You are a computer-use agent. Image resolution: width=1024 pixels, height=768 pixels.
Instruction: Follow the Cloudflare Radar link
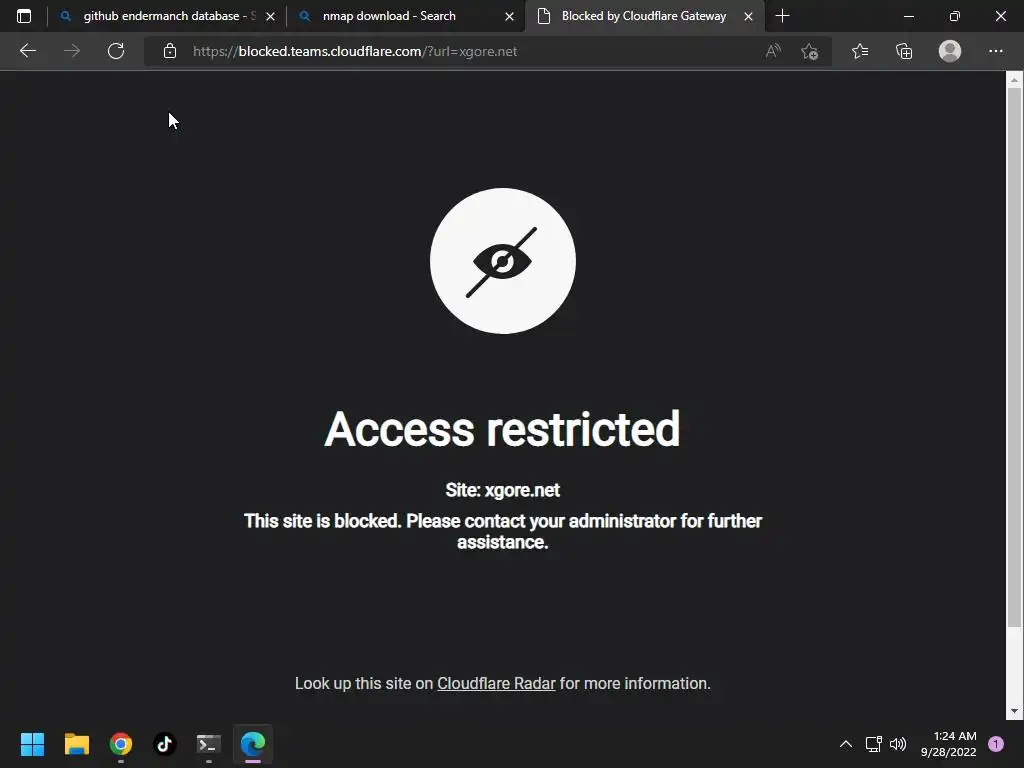click(x=496, y=683)
